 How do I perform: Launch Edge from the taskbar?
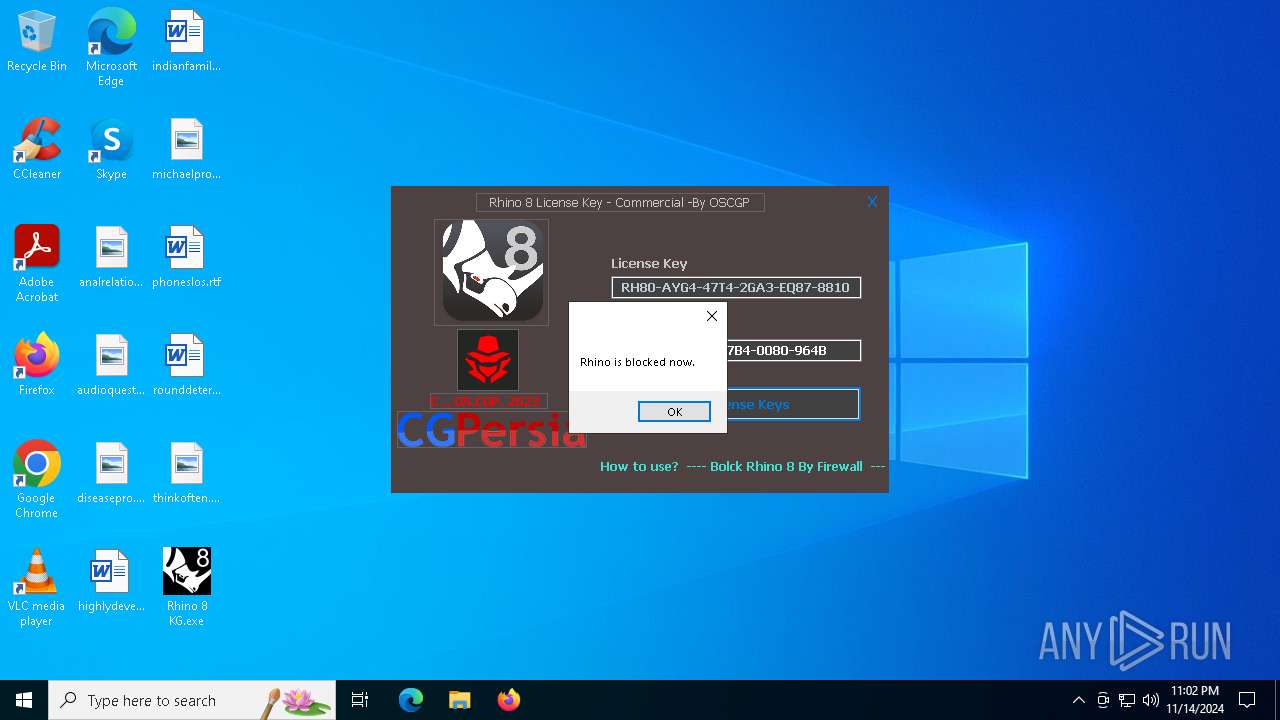411,700
